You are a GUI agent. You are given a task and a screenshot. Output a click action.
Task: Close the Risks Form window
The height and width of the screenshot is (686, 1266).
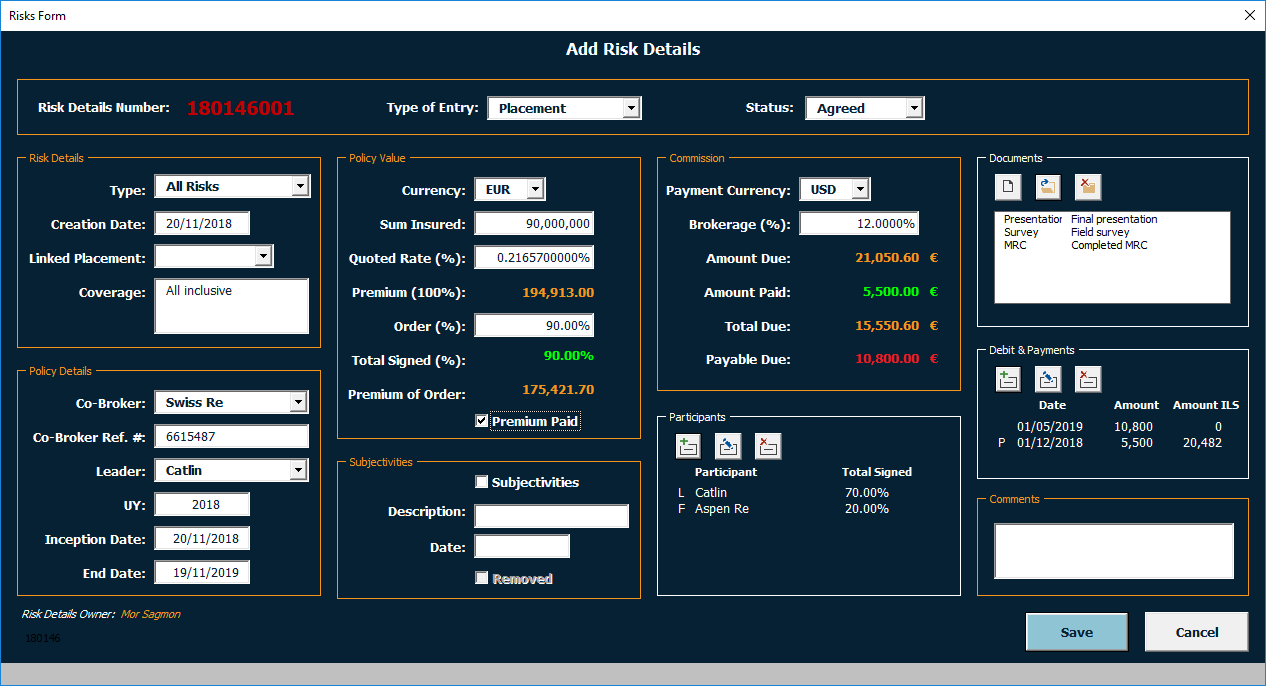coord(1249,15)
